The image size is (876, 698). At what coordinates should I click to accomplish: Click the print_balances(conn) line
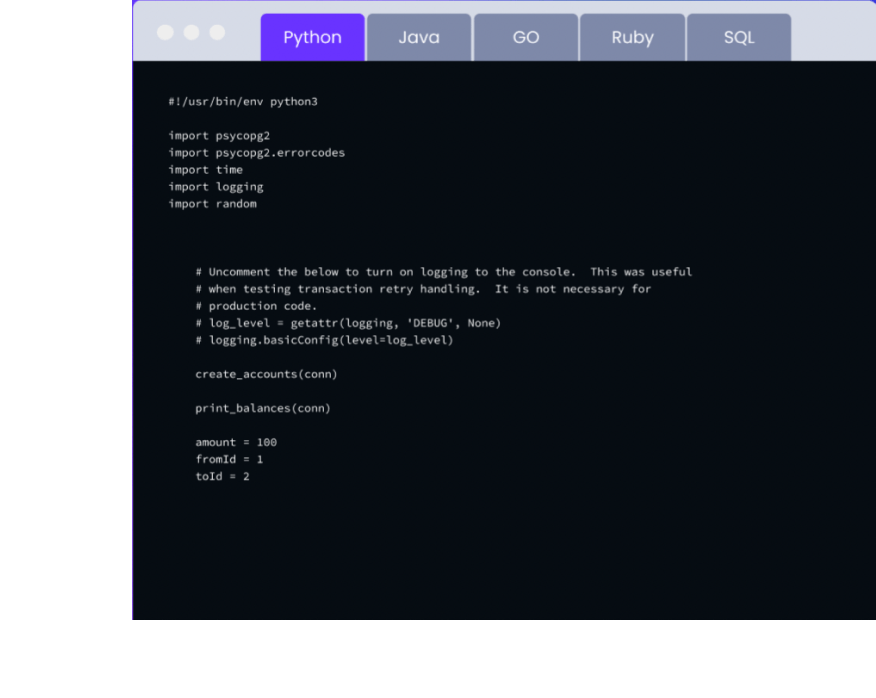pos(262,408)
